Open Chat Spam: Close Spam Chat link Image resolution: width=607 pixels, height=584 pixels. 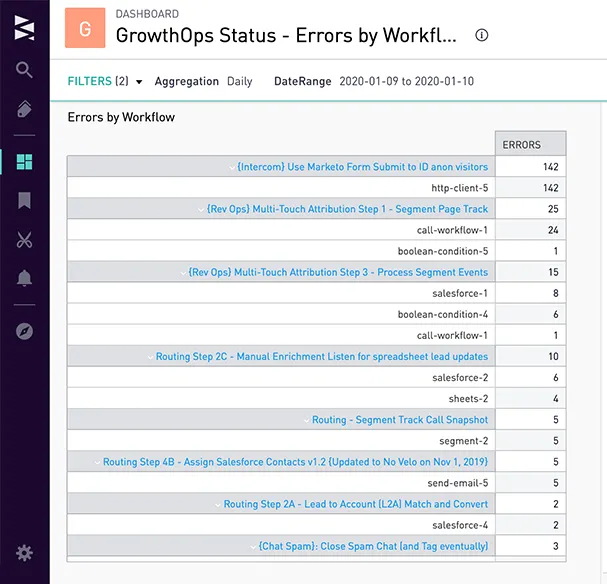pyautogui.click(x=373, y=546)
